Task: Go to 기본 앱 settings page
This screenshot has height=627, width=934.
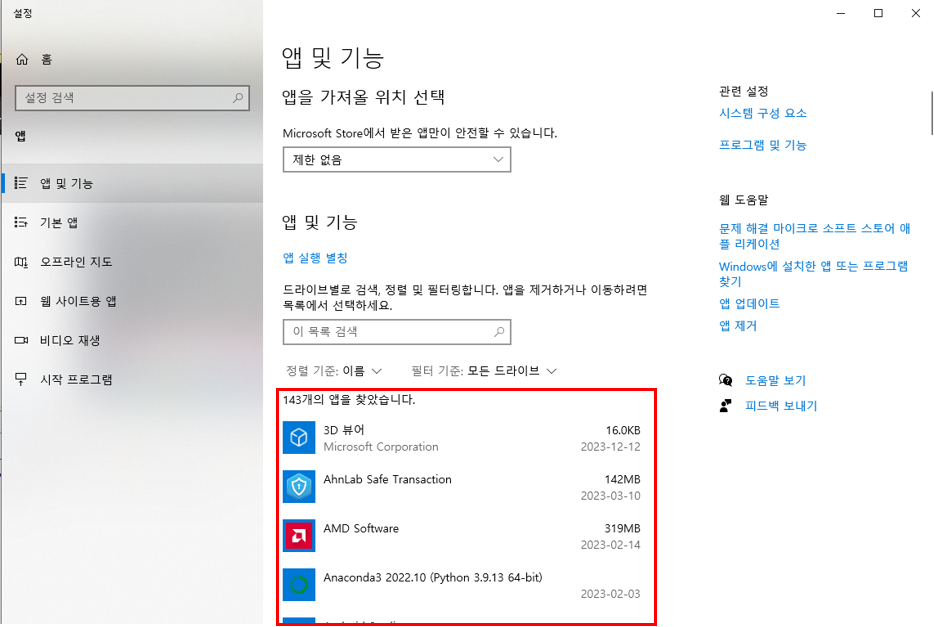Action: 132,223
